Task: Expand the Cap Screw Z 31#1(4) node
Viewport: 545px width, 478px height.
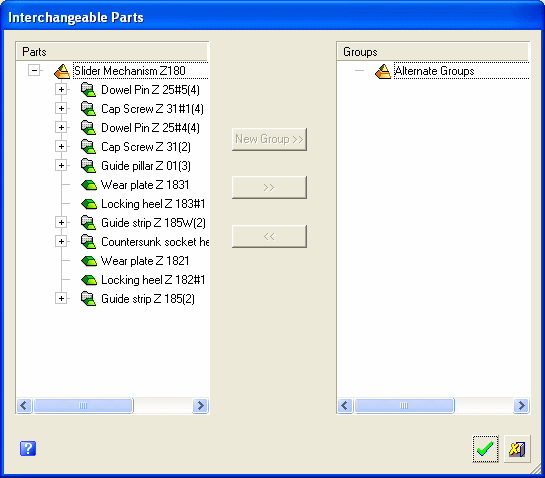Action: [61, 108]
